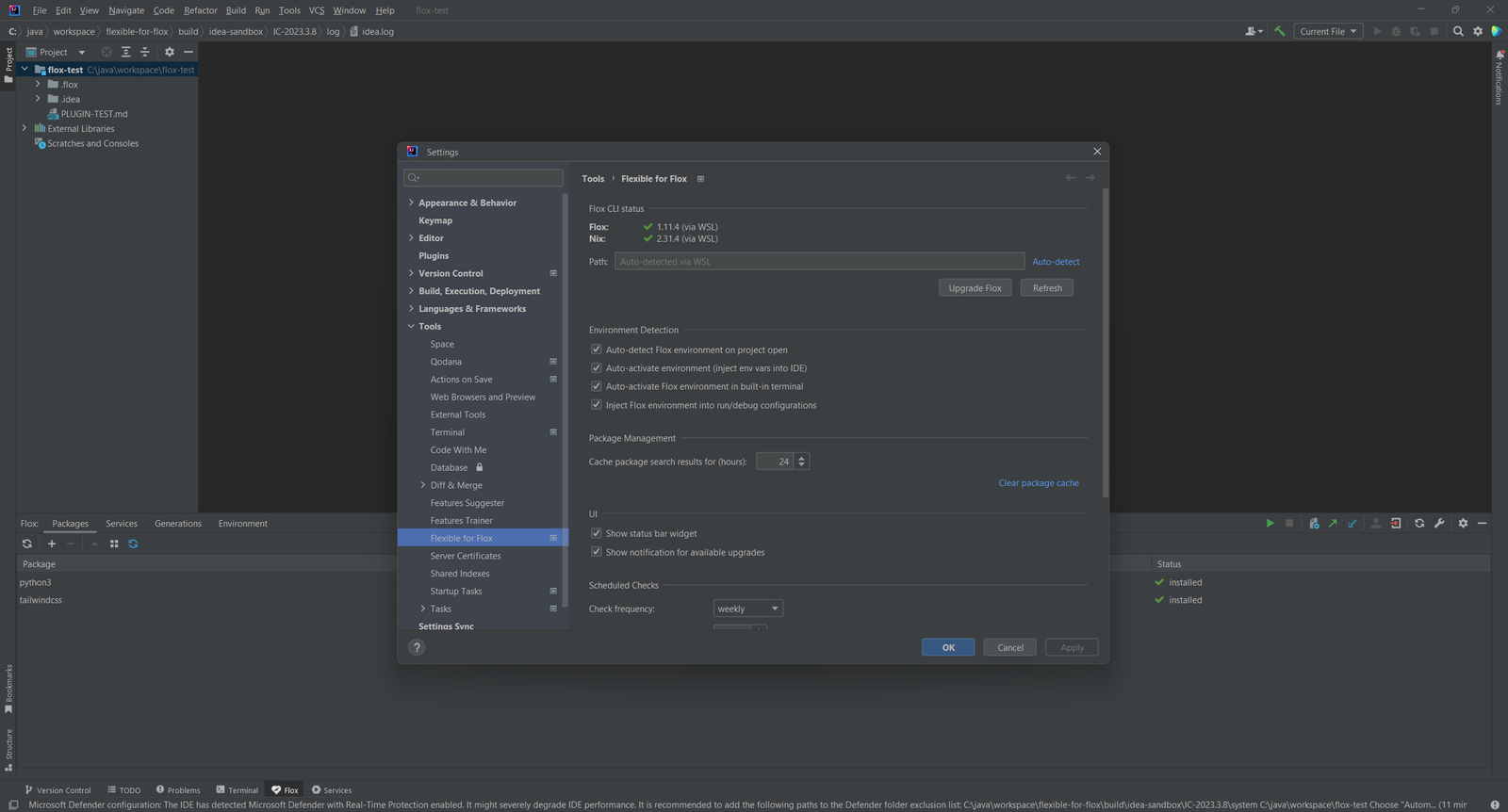
Task: Click the Flox Path input field
Action: tap(819, 262)
